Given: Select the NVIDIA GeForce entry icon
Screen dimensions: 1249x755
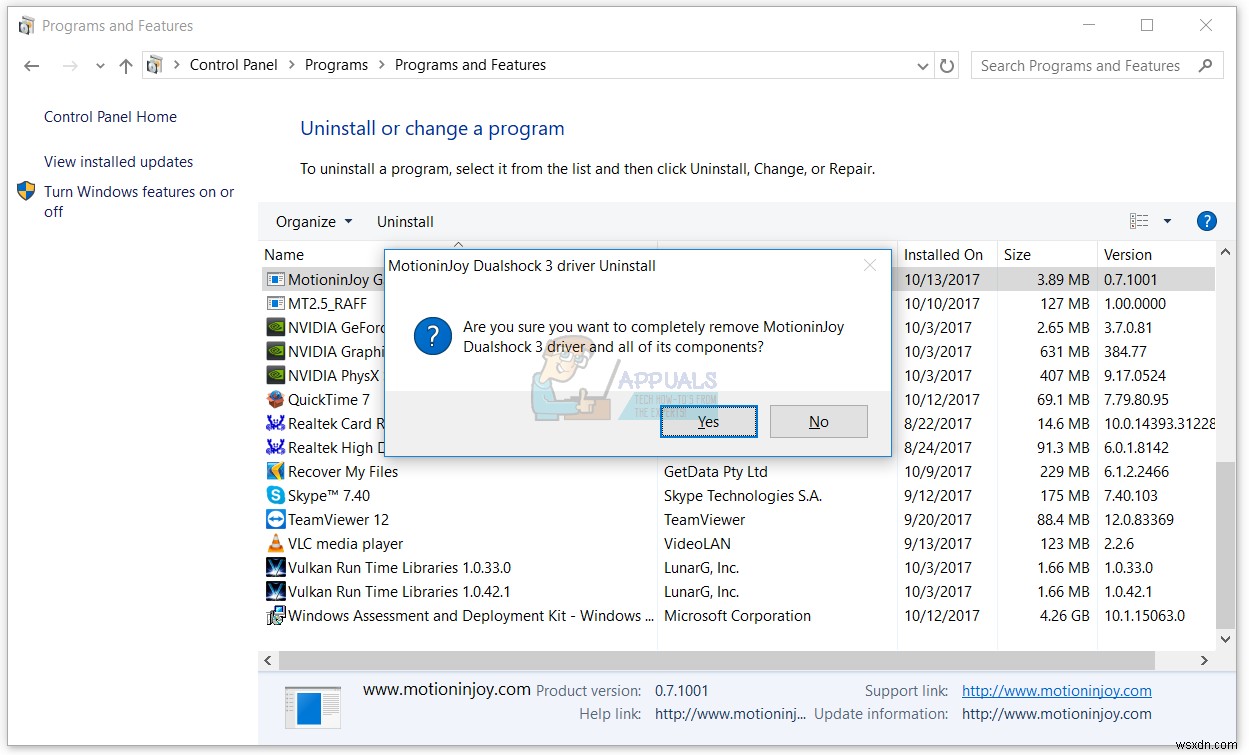Looking at the screenshot, I should pos(276,328).
